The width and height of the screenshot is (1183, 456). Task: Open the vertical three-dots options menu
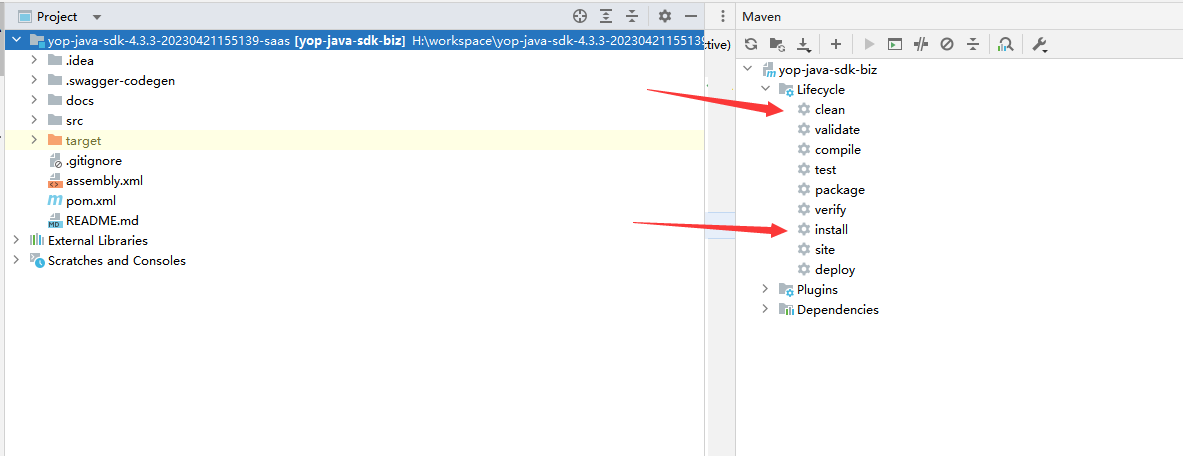tap(722, 16)
